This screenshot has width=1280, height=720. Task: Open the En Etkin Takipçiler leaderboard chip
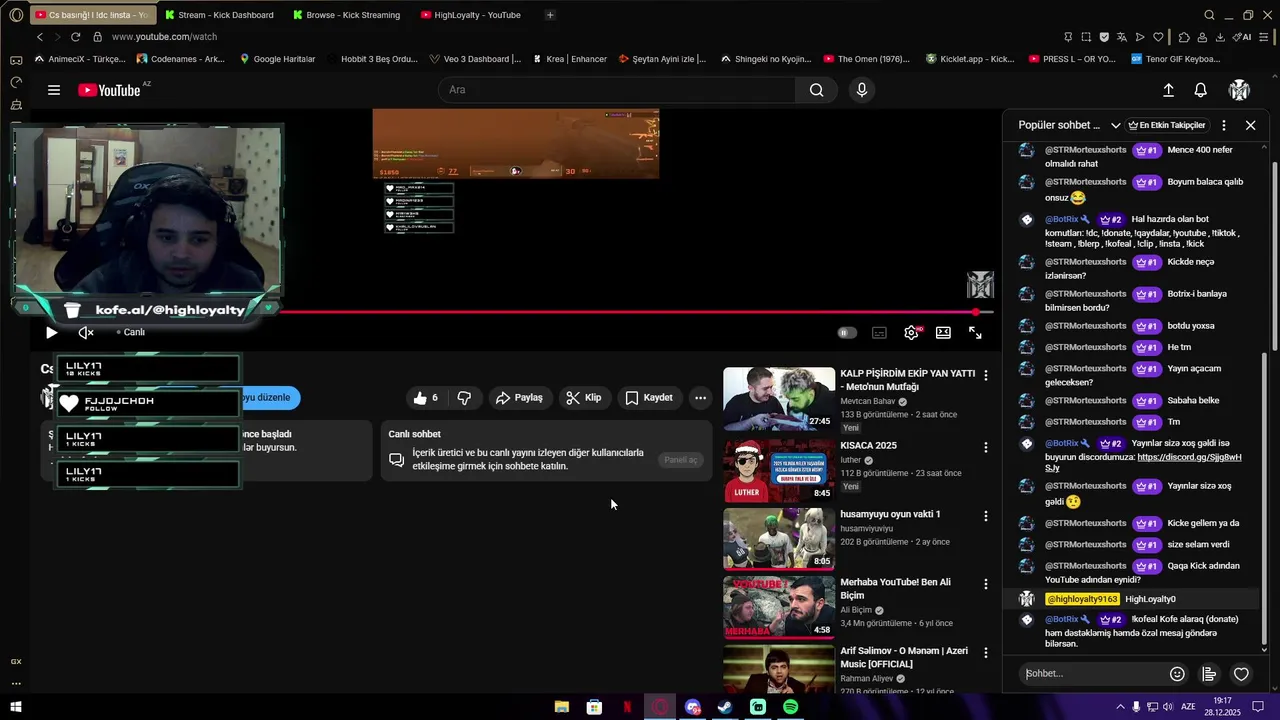click(1166, 126)
